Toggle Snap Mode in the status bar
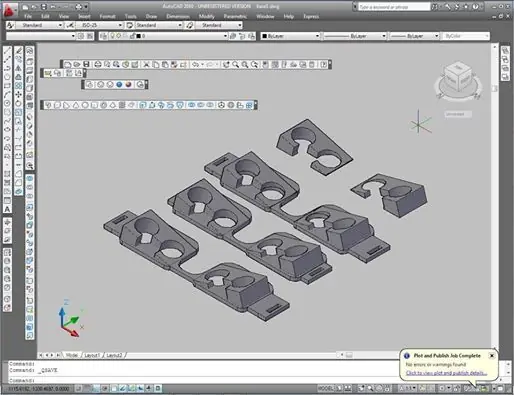This screenshot has height=395, width=514. [x=78, y=388]
